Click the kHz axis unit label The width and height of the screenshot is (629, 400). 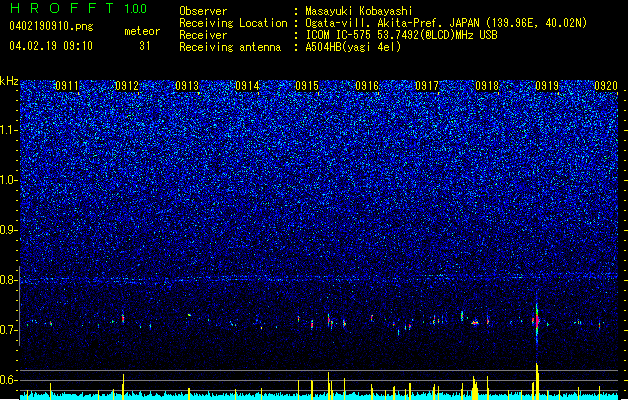[x=9, y=81]
